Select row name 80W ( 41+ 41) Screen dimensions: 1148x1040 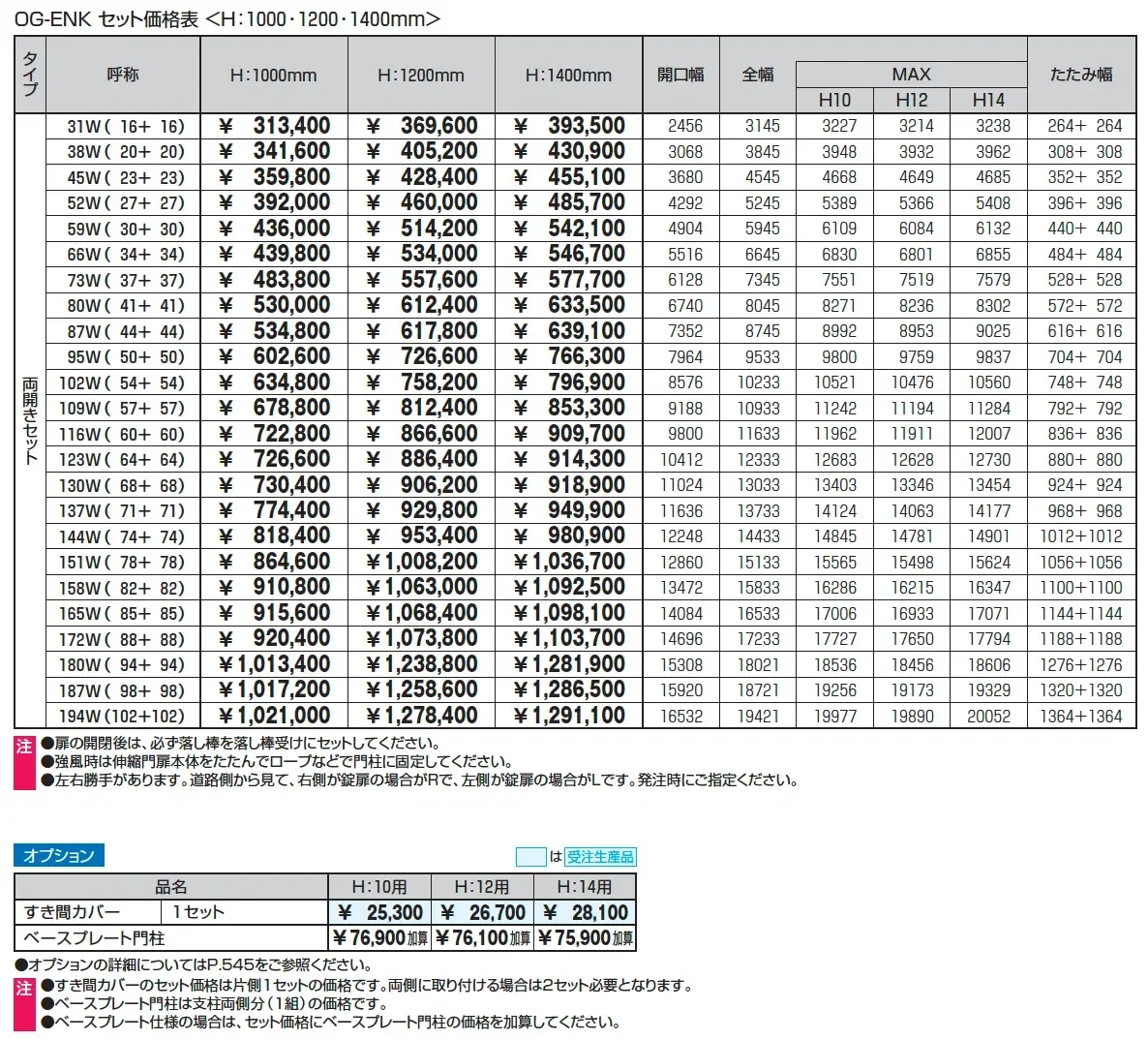[x=126, y=305]
